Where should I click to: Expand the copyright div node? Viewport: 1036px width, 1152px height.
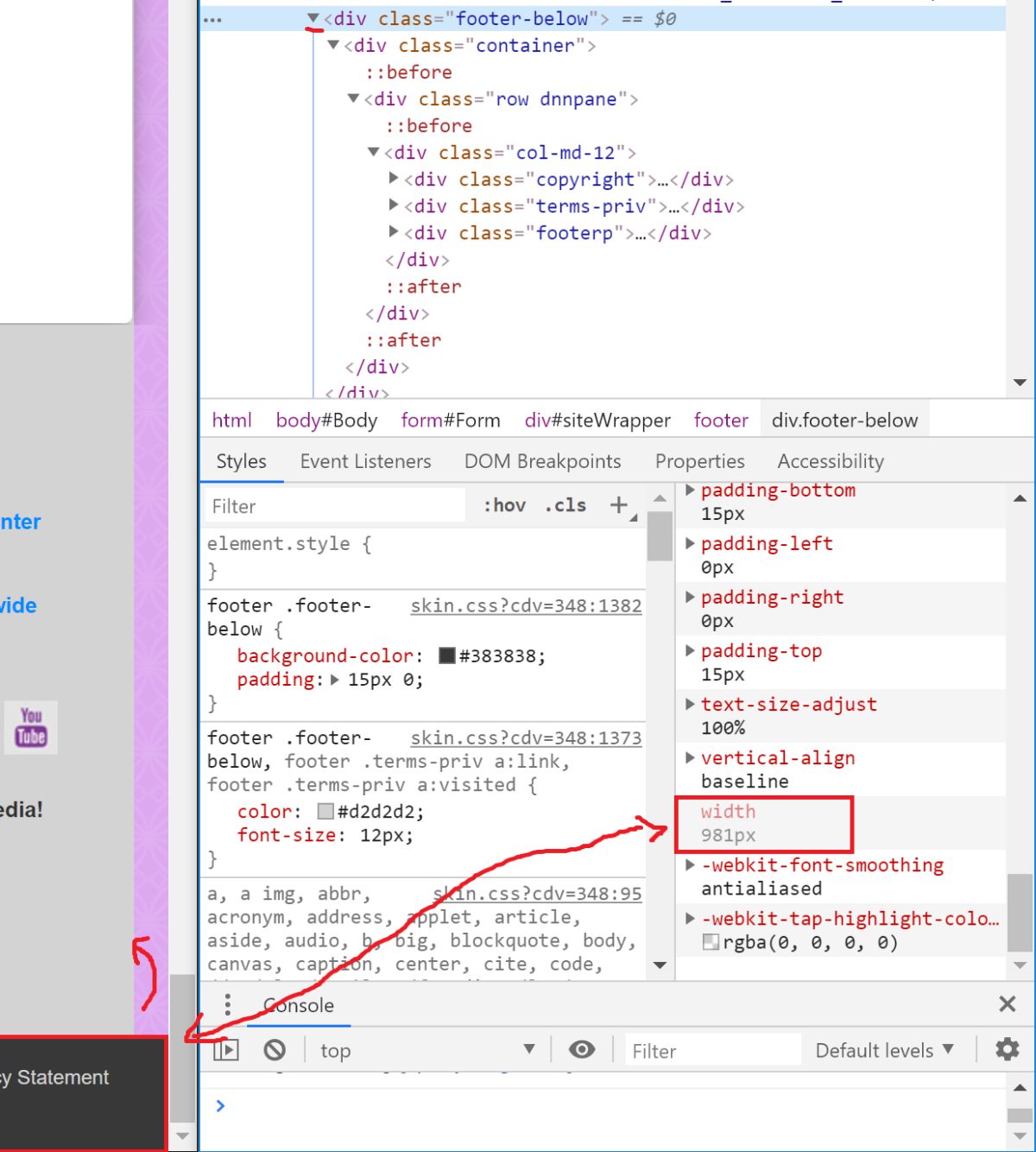pyautogui.click(x=394, y=178)
